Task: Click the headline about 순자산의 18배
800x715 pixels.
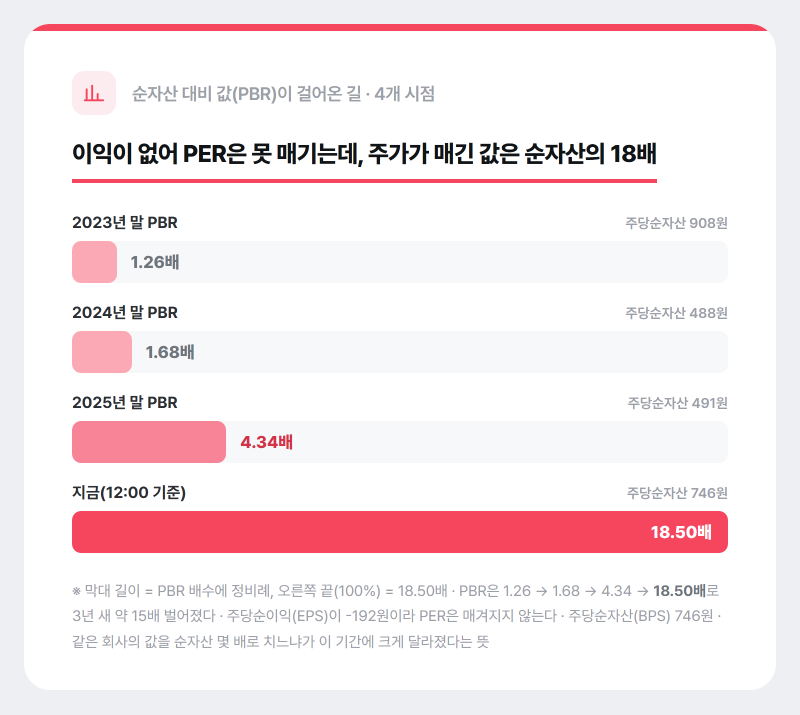Action: 364,154
